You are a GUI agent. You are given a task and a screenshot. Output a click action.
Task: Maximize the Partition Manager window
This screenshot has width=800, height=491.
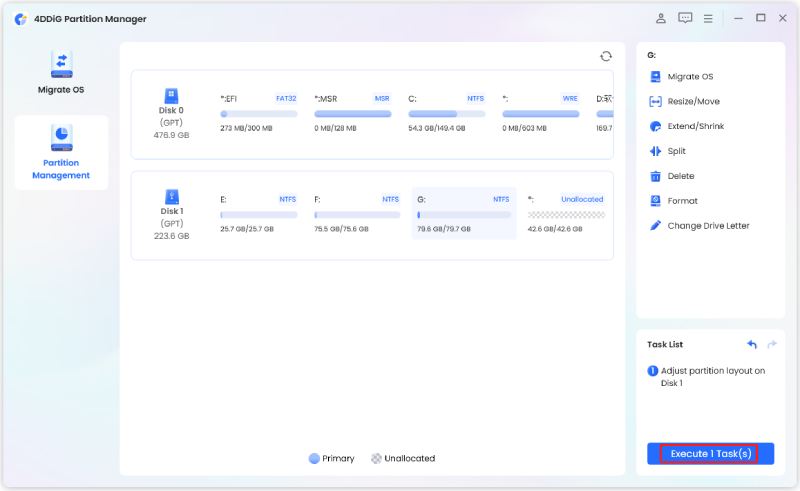tap(761, 18)
